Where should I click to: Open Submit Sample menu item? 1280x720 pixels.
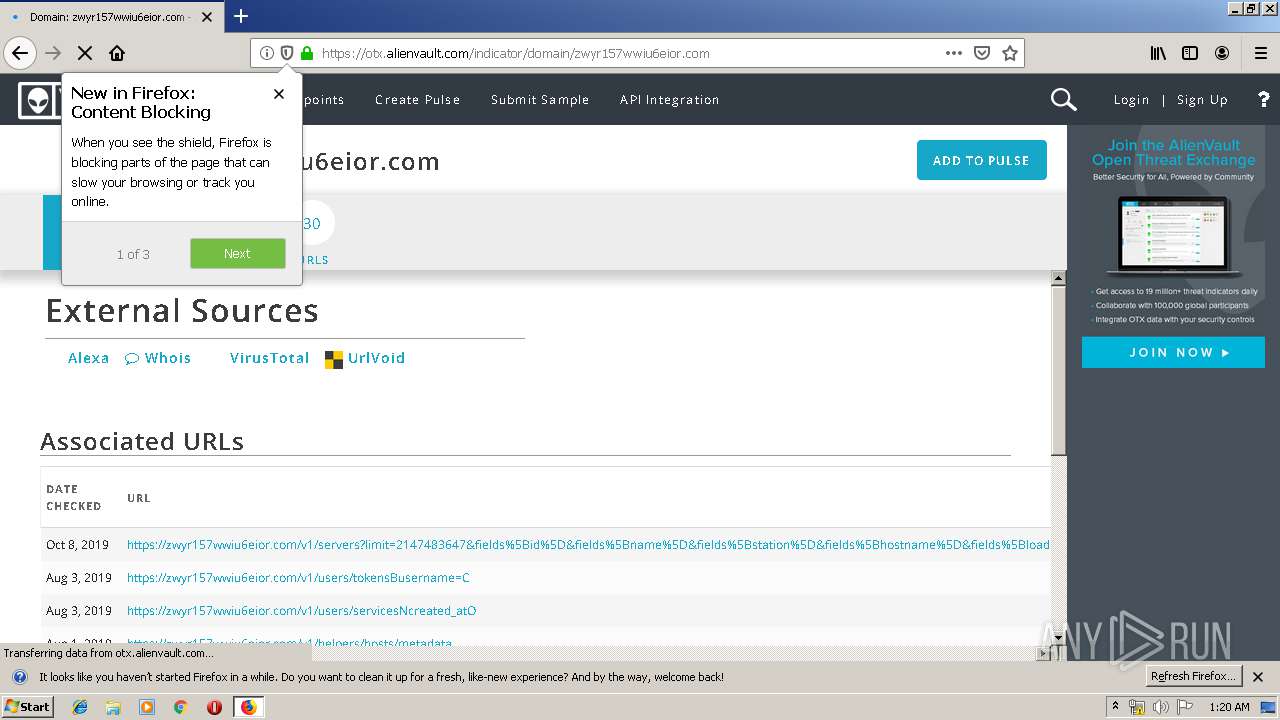[x=540, y=99]
